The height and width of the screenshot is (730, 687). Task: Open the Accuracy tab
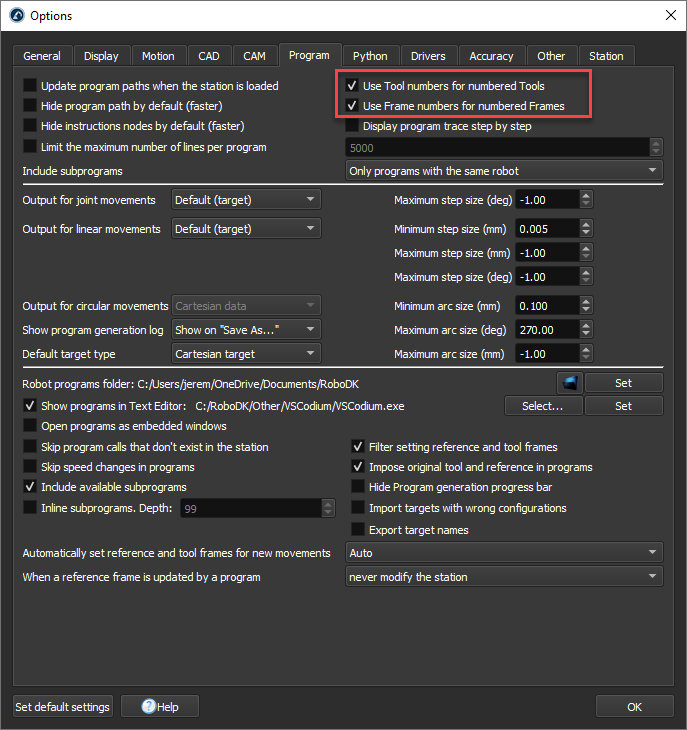tap(491, 56)
